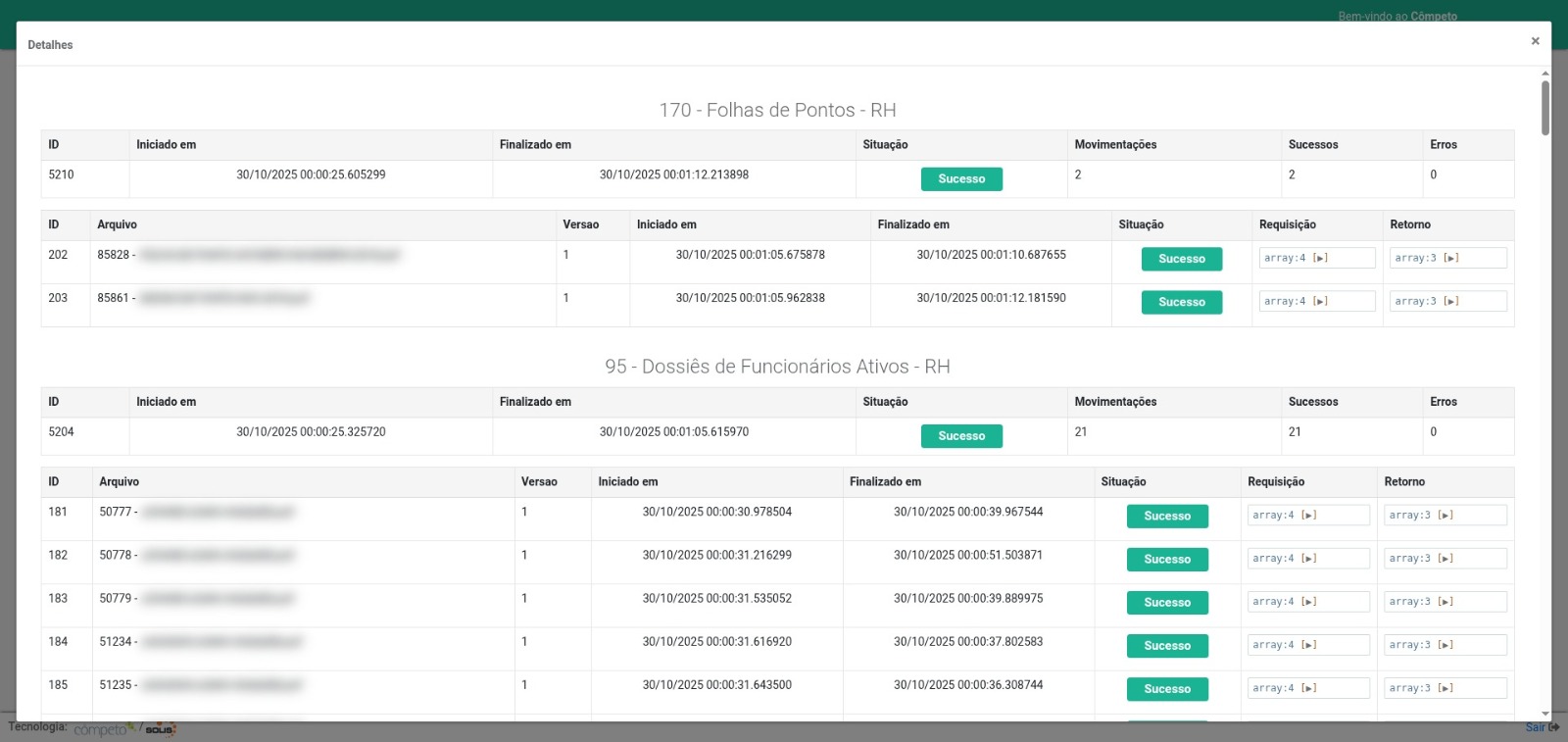Click the Sucesso status of file row 183
This screenshot has width=1568, height=742.
tap(1166, 603)
